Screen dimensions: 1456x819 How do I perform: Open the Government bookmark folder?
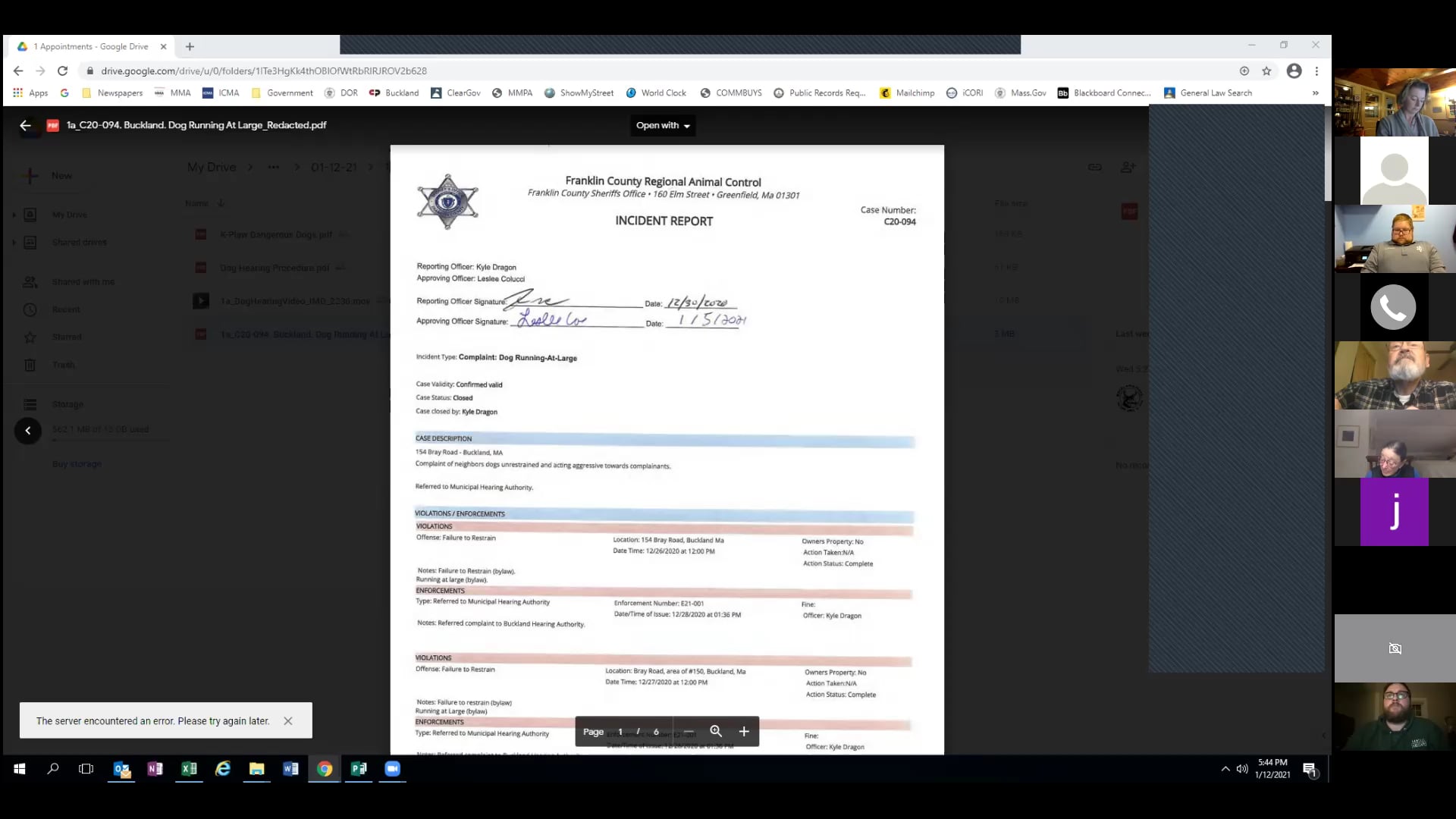tap(282, 93)
